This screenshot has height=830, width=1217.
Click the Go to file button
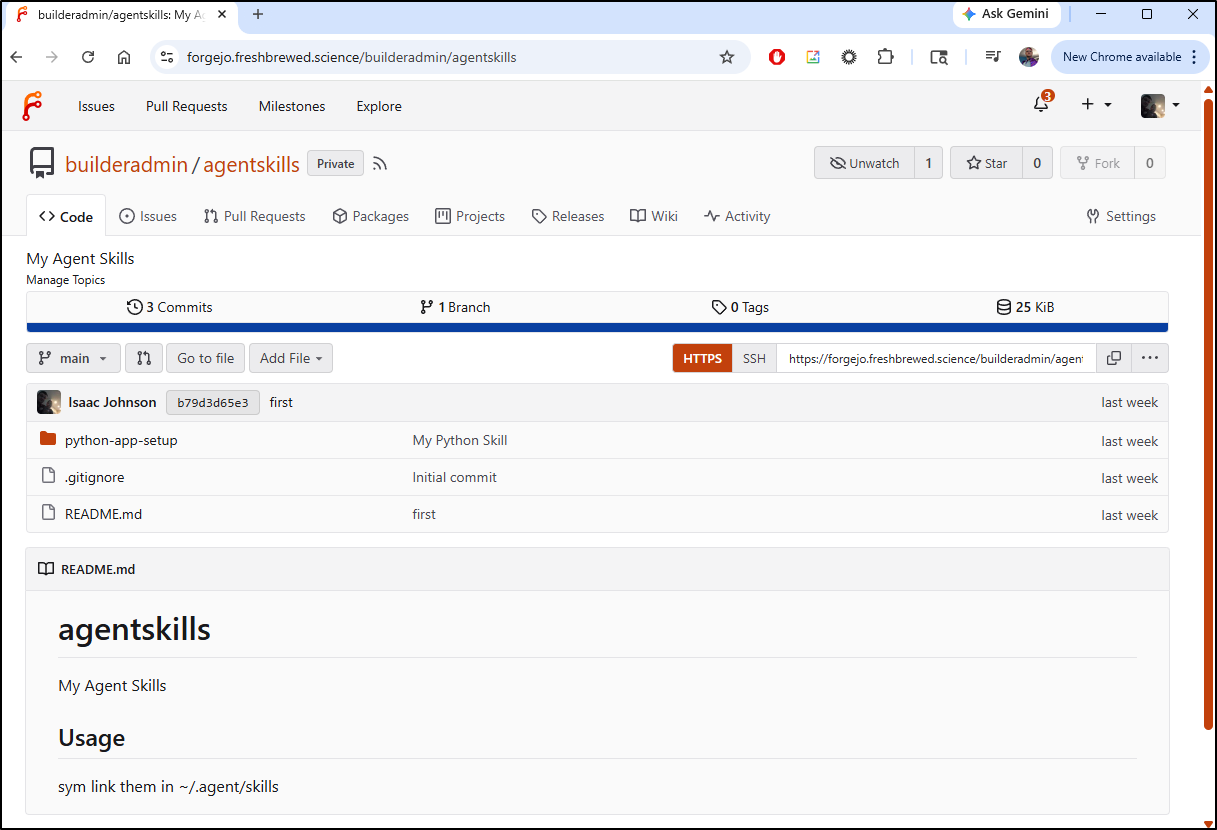pyautogui.click(x=206, y=358)
